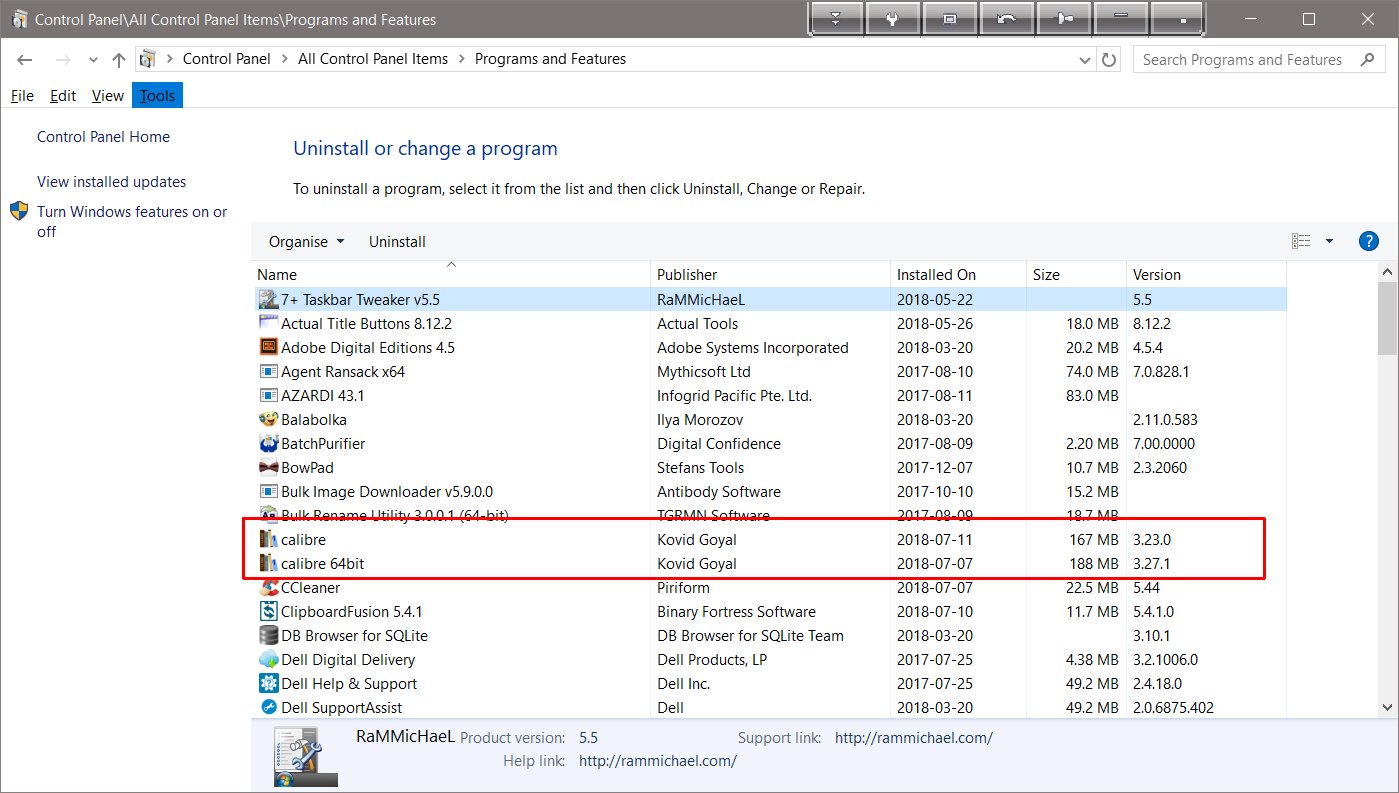Click the DB Browser for SQLite icon
The image size is (1399, 793).
pyautogui.click(x=268, y=635)
